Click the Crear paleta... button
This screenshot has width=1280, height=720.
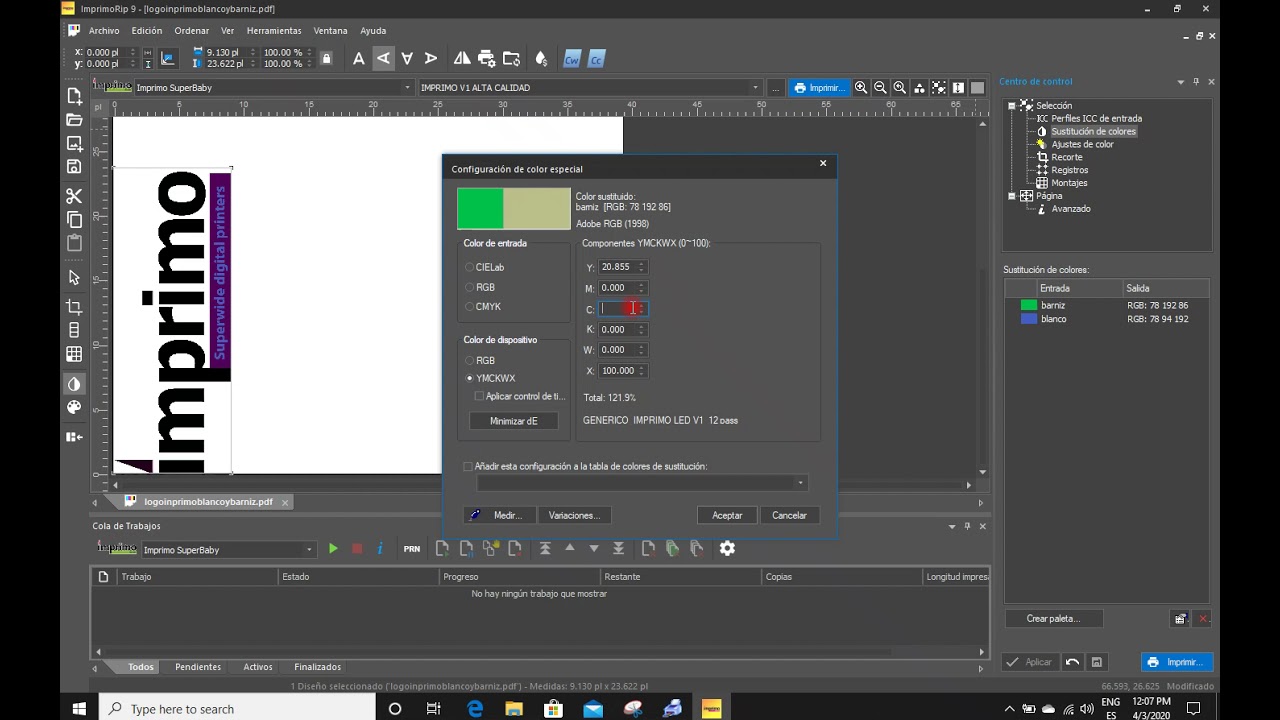pyautogui.click(x=1053, y=618)
